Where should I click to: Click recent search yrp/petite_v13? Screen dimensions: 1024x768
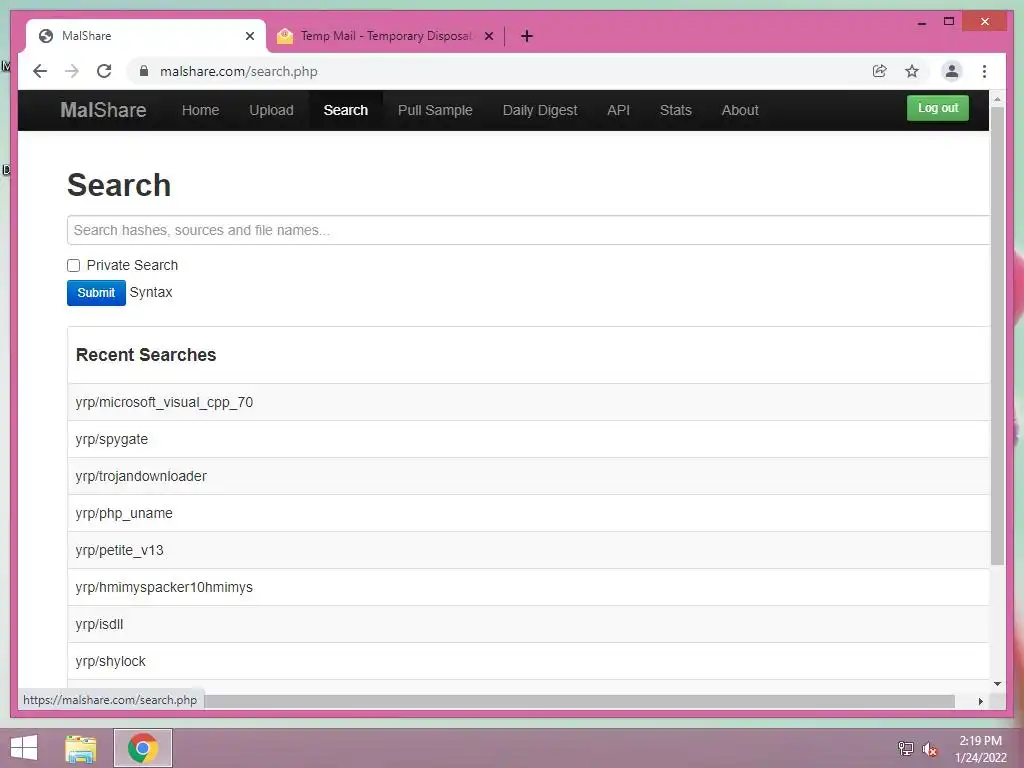pyautogui.click(x=120, y=551)
